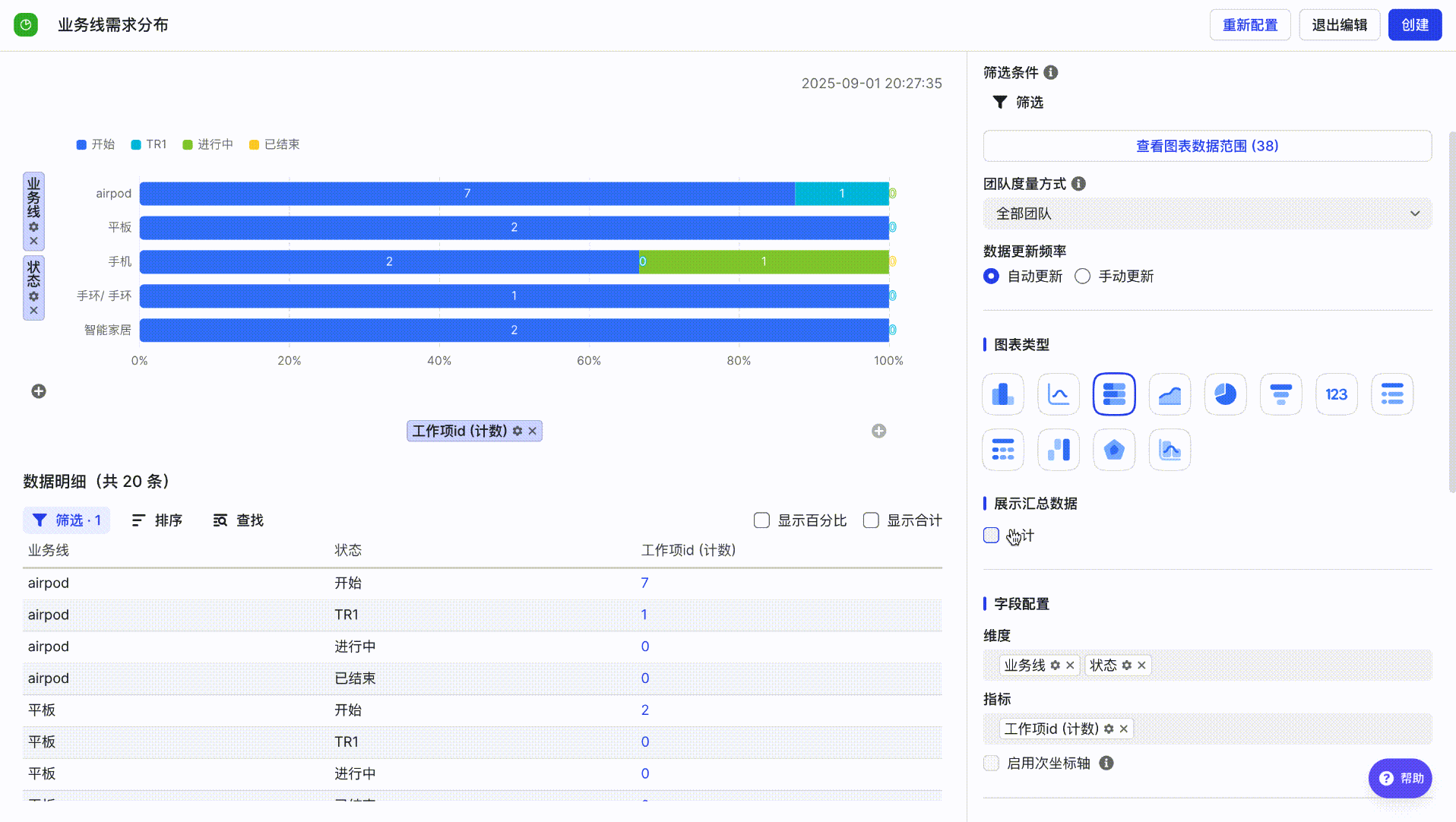Image resolution: width=1456 pixels, height=822 pixels.
Task: Open 排序 sorting option
Action: coord(157,520)
